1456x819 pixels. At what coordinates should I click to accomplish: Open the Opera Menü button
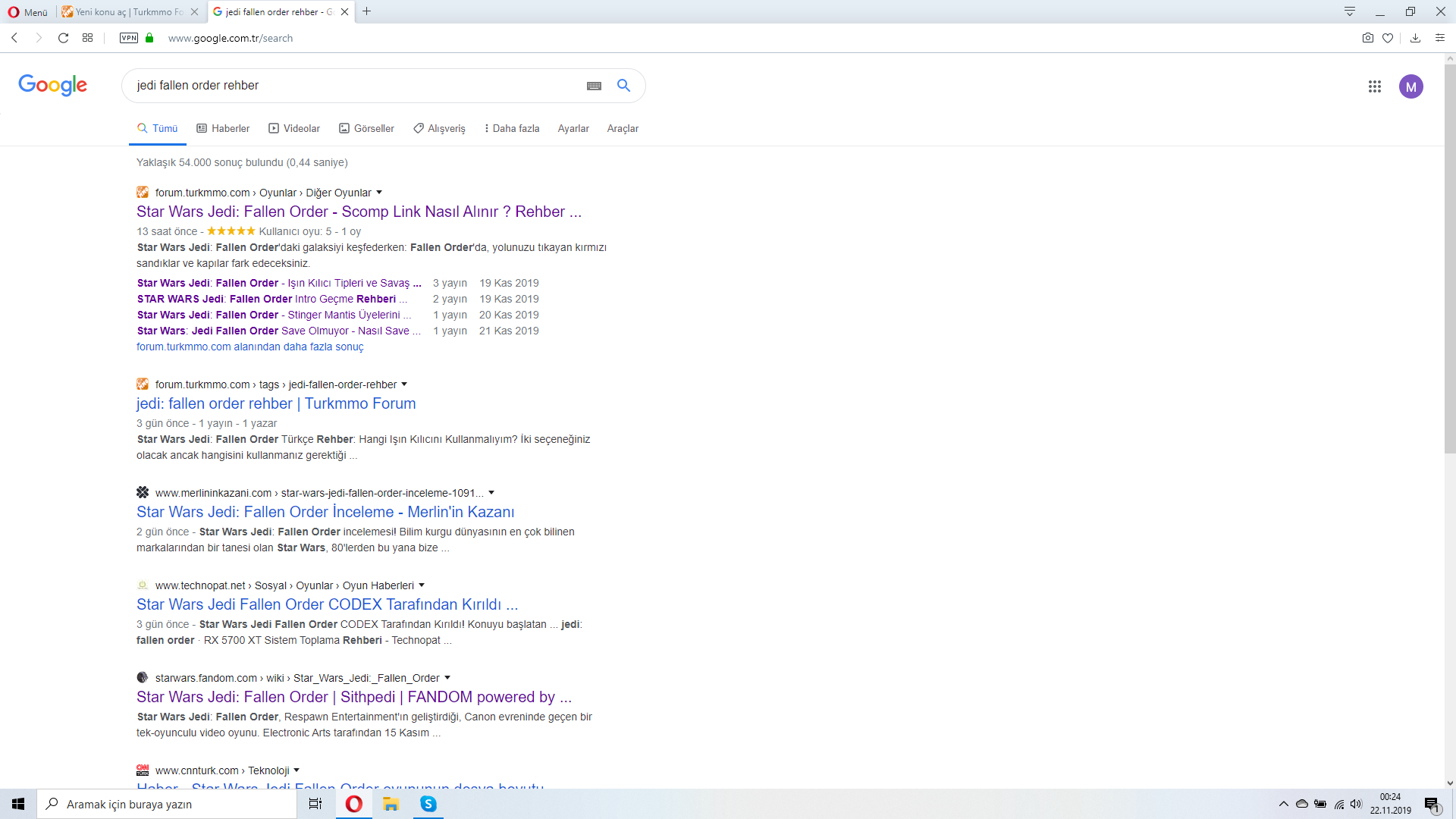click(27, 11)
